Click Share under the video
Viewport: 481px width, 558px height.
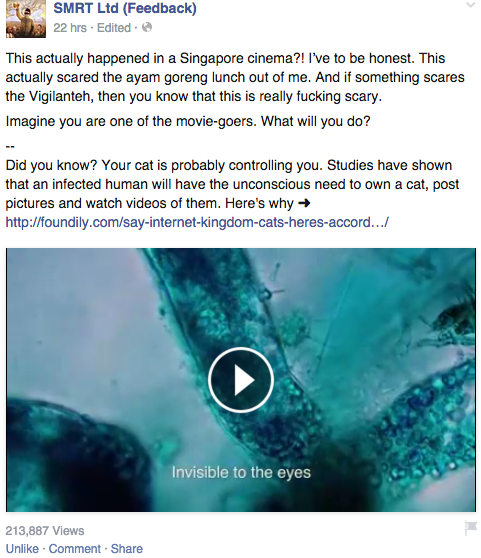[x=127, y=549]
